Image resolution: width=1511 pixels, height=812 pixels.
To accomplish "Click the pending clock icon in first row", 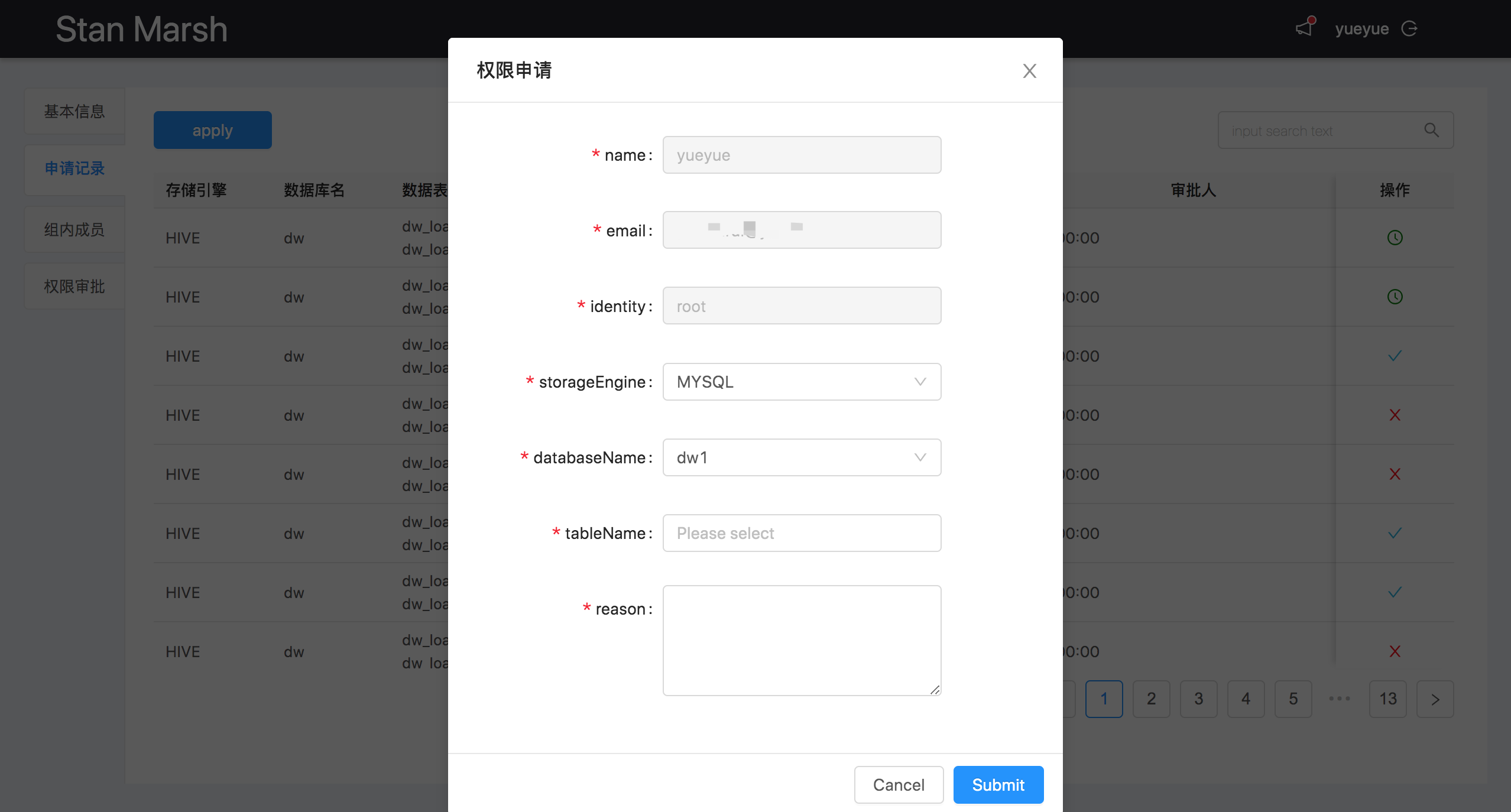I will (1395, 238).
